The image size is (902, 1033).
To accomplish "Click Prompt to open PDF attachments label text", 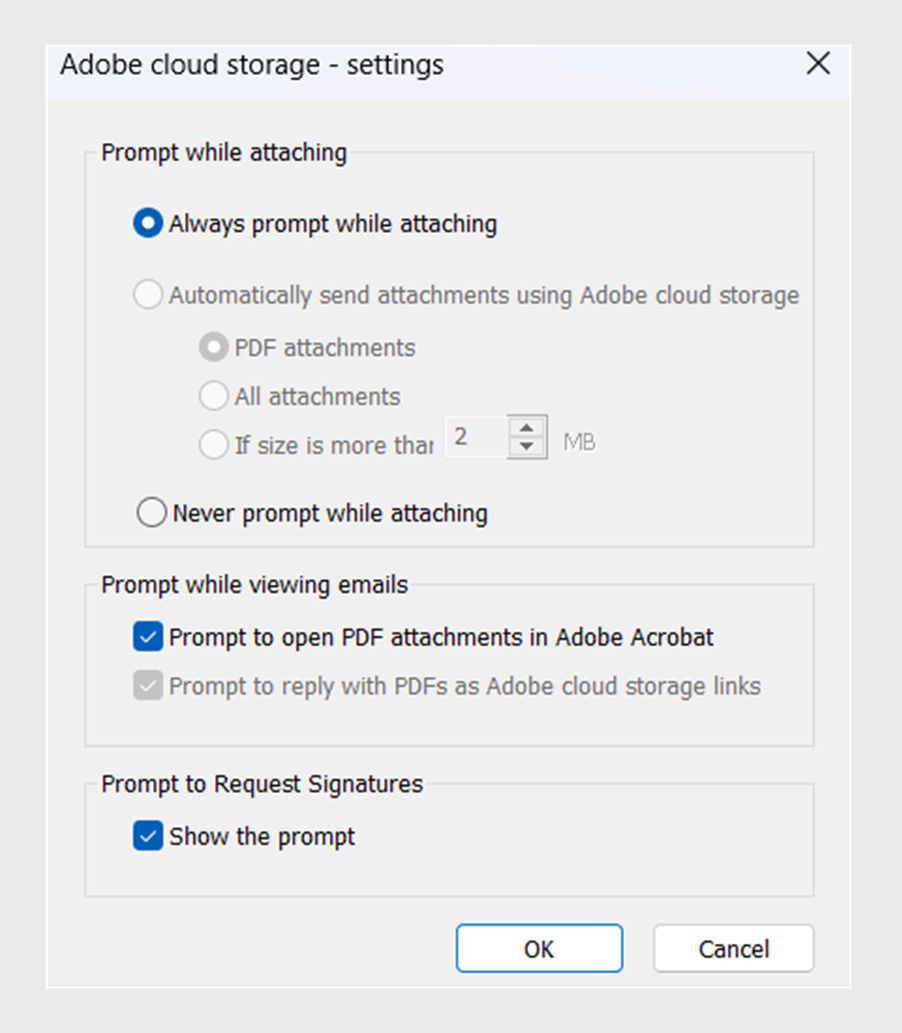I will click(x=441, y=638).
